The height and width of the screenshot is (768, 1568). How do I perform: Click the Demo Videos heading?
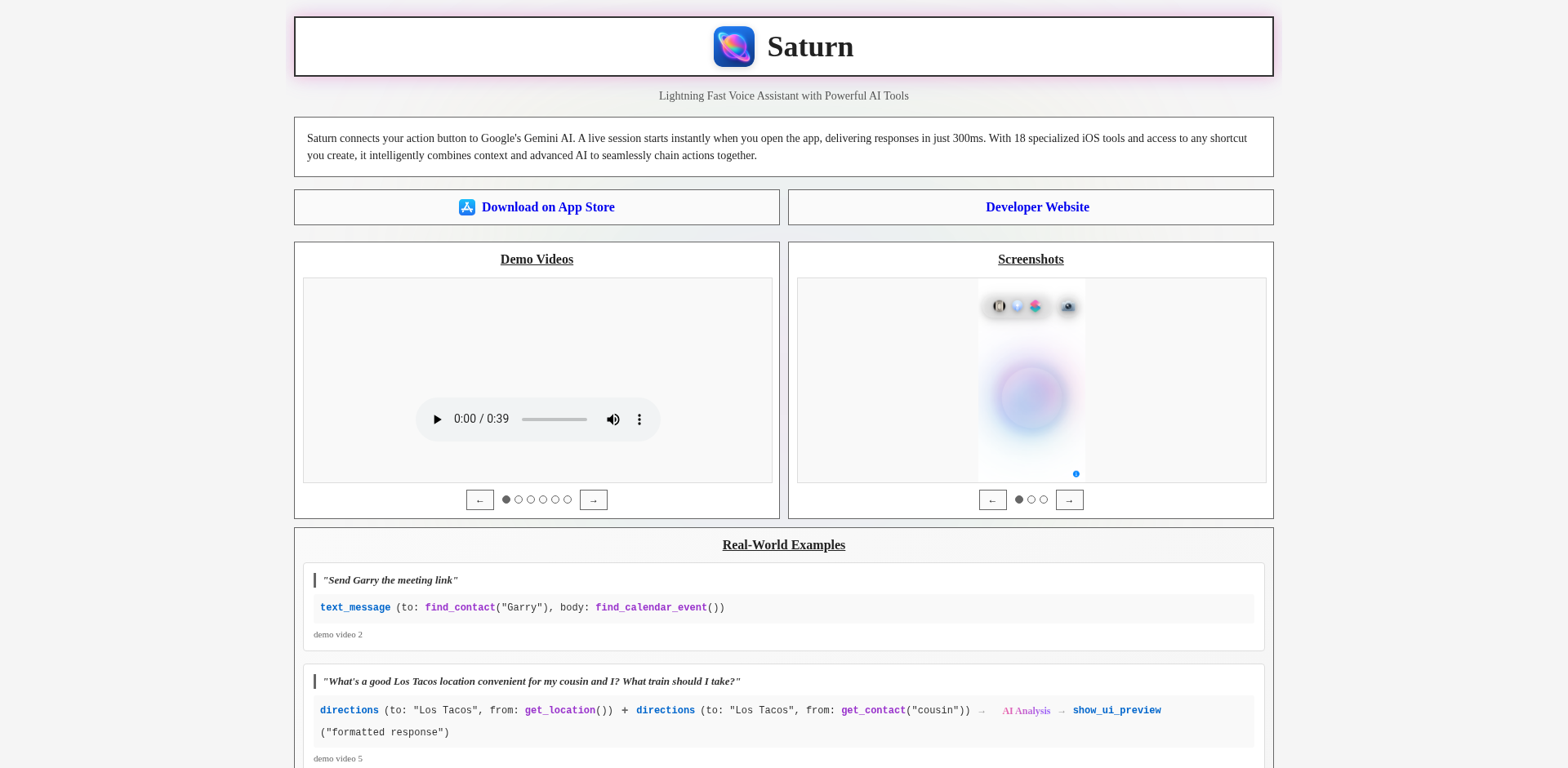click(537, 260)
